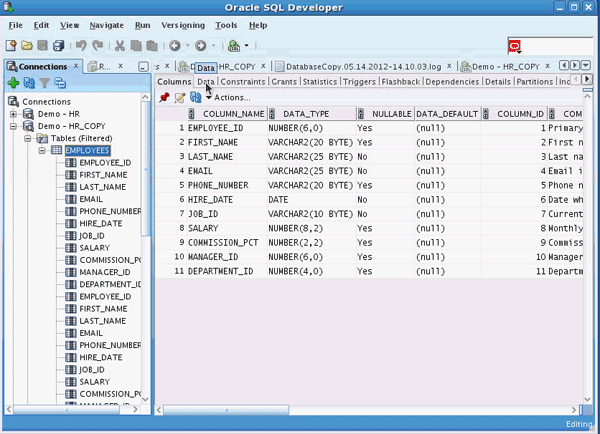Click the Oracle search icon
The width and height of the screenshot is (600, 434).
pyautogui.click(x=515, y=47)
